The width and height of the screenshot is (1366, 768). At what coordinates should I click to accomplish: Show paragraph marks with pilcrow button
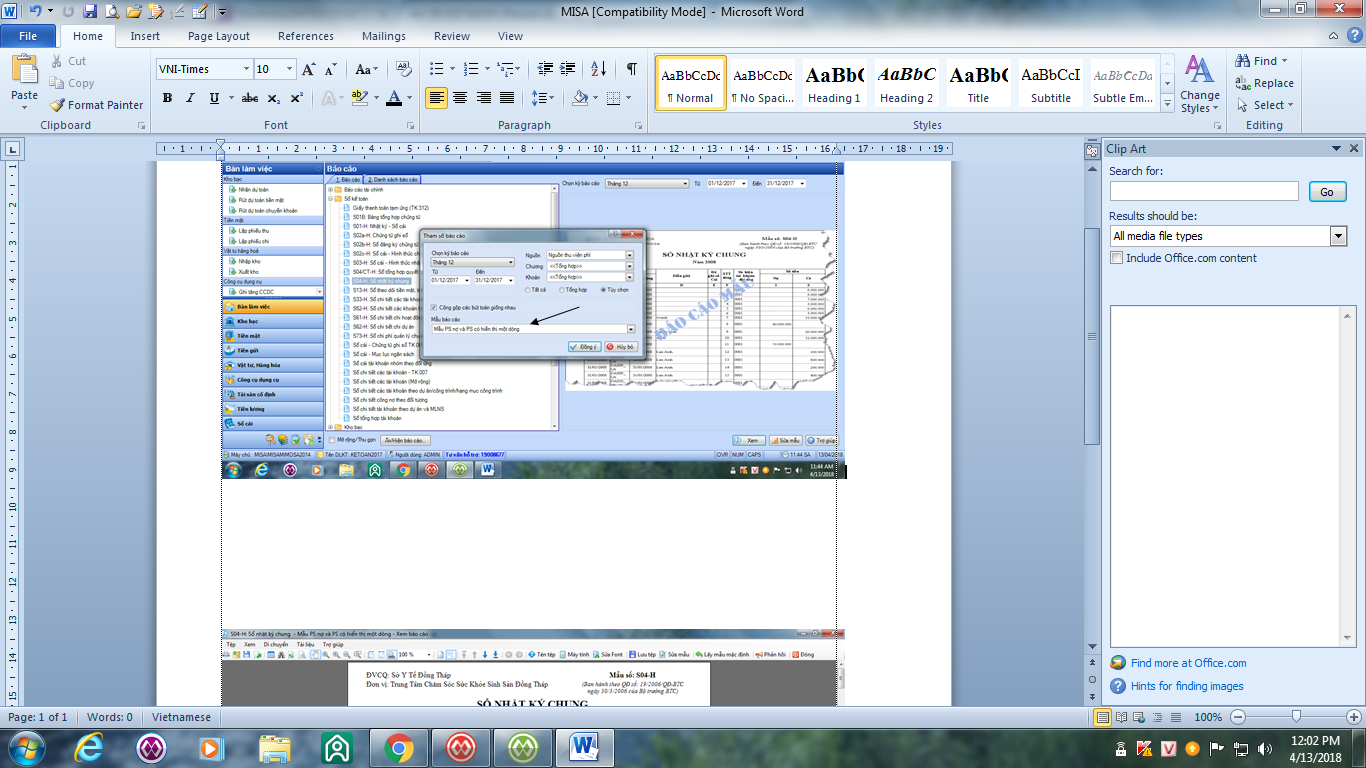click(631, 69)
